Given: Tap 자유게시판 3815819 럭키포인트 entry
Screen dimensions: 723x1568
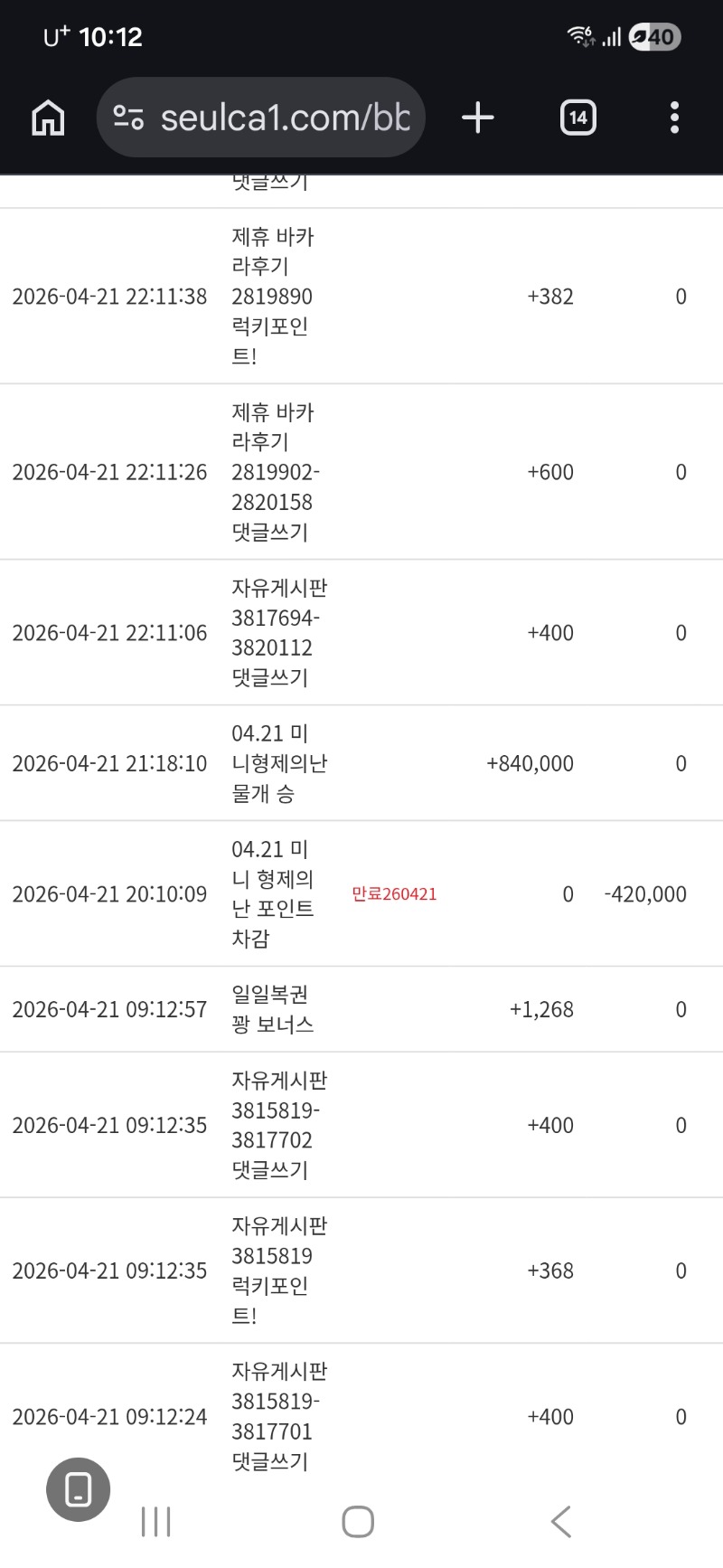Looking at the screenshot, I should pos(278,1270).
